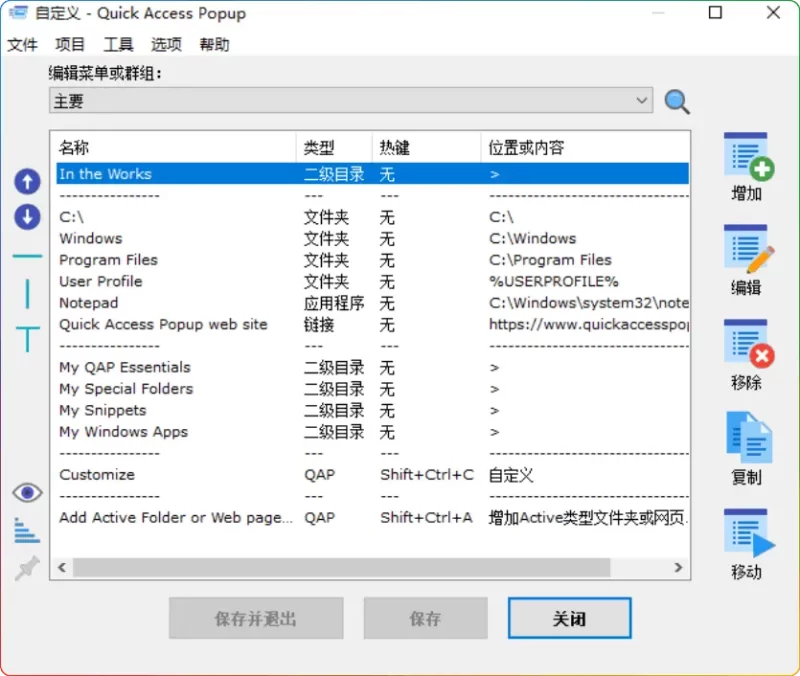800x676 pixels.
Task: Select the 'My Snippets' row
Action: coord(372,410)
